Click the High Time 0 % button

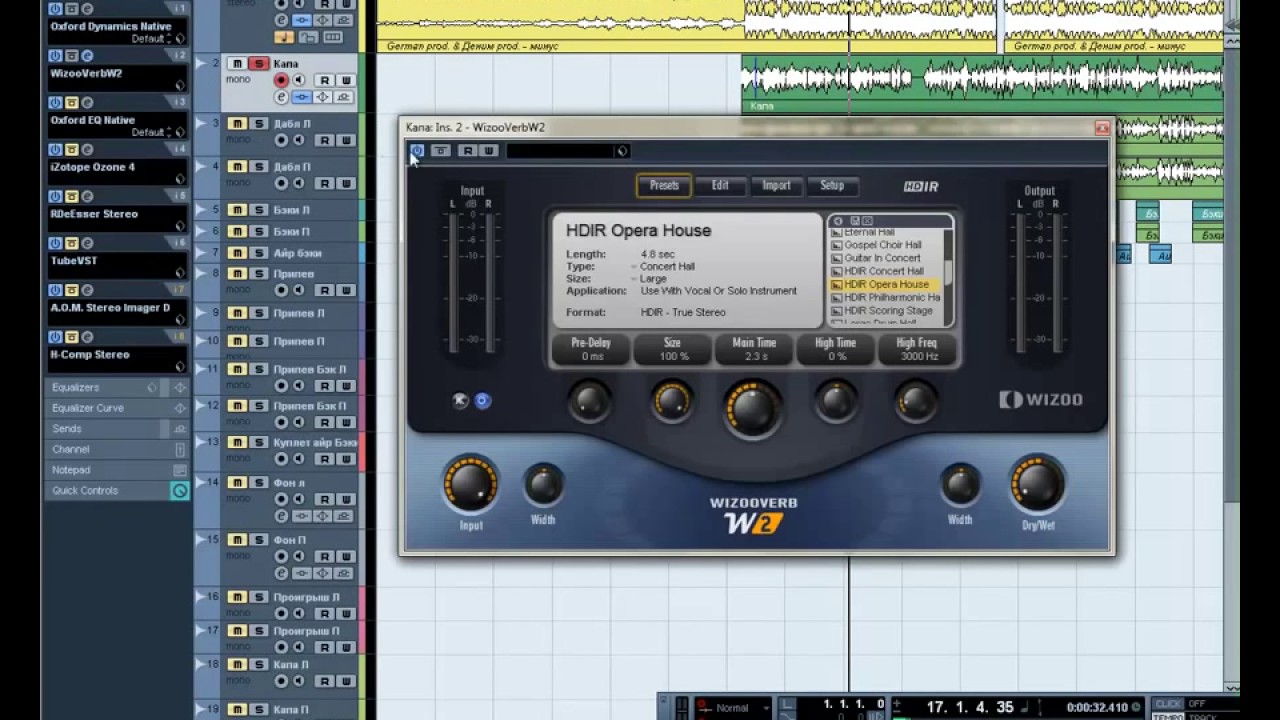[x=836, y=349]
